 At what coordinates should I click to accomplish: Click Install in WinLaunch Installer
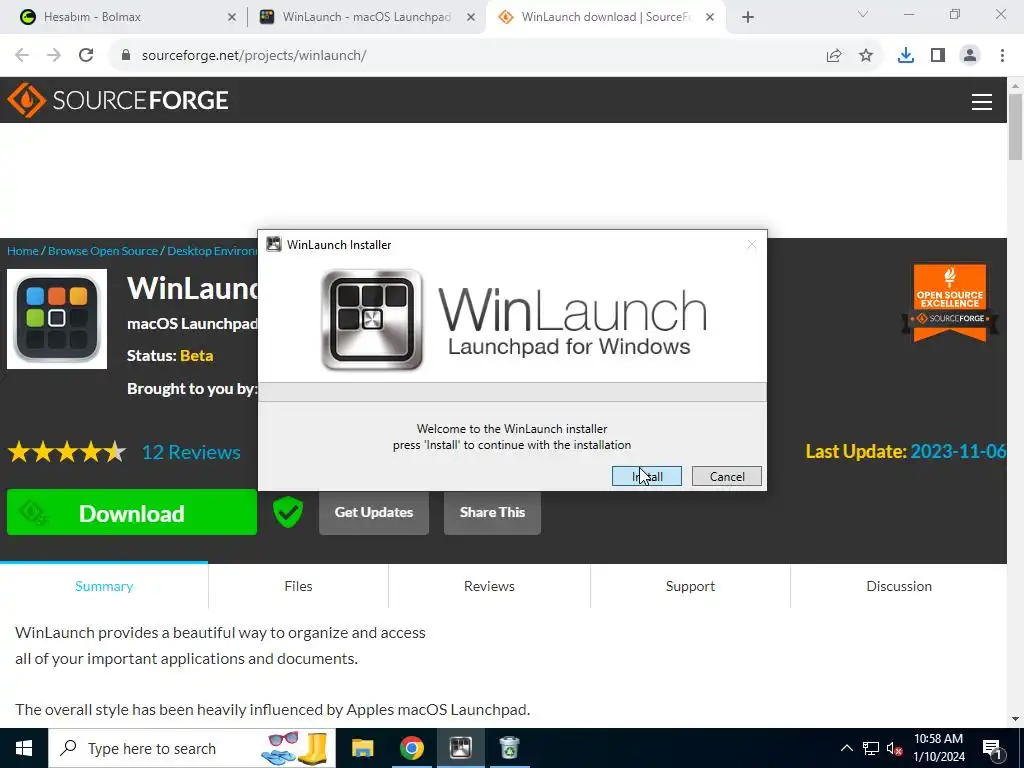point(647,476)
